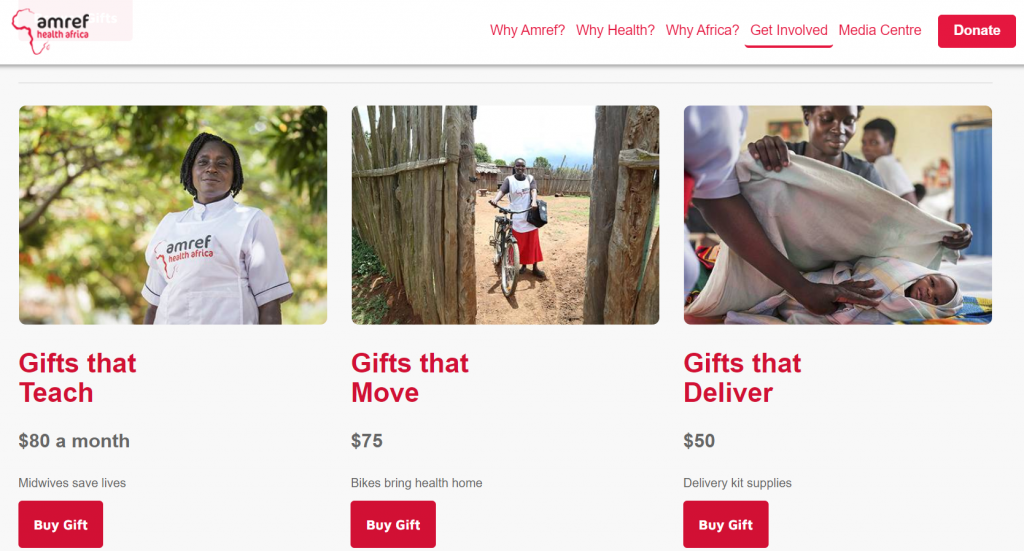Click the Amref Health Africa logo
This screenshot has height=551, width=1024.
point(51,31)
